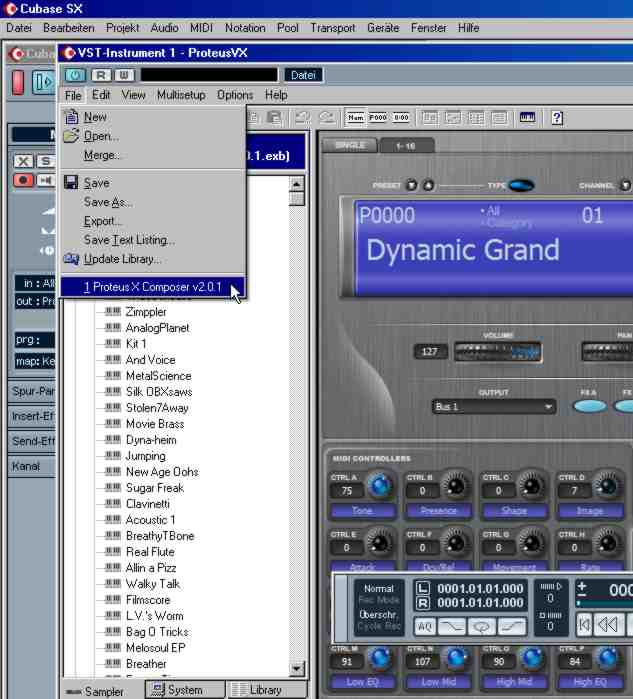Select Export... from the File menu

tap(153, 221)
